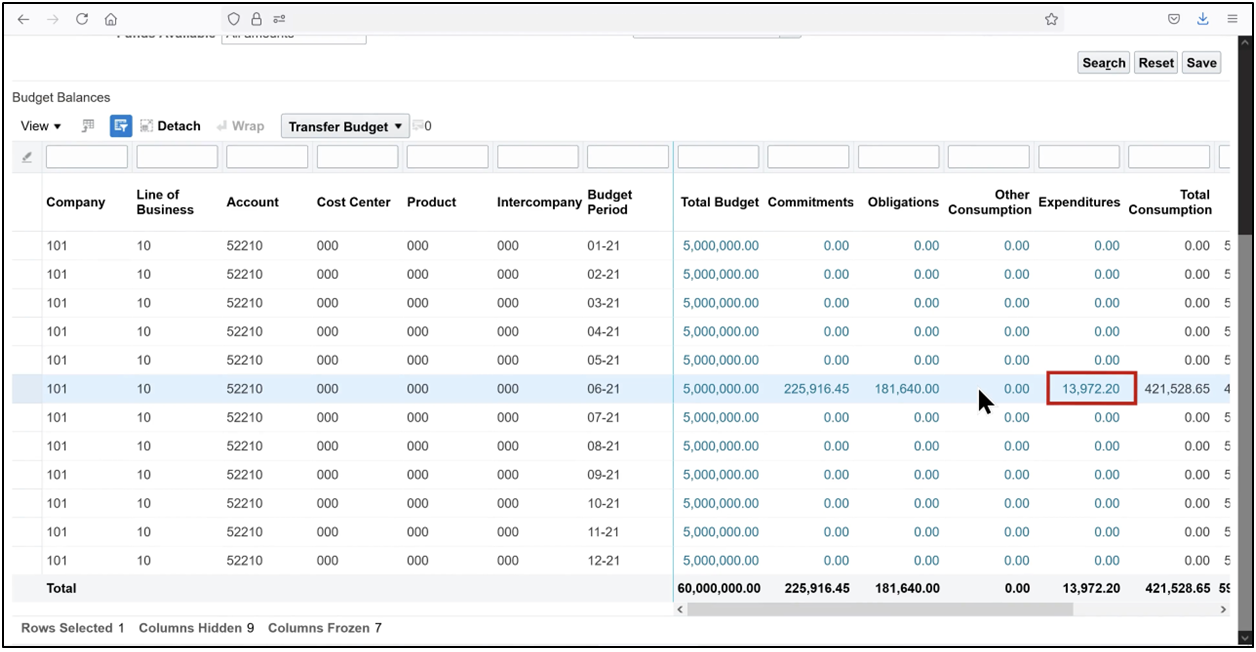Click the Reset button
The image size is (1256, 652).
pyautogui.click(x=1155, y=62)
